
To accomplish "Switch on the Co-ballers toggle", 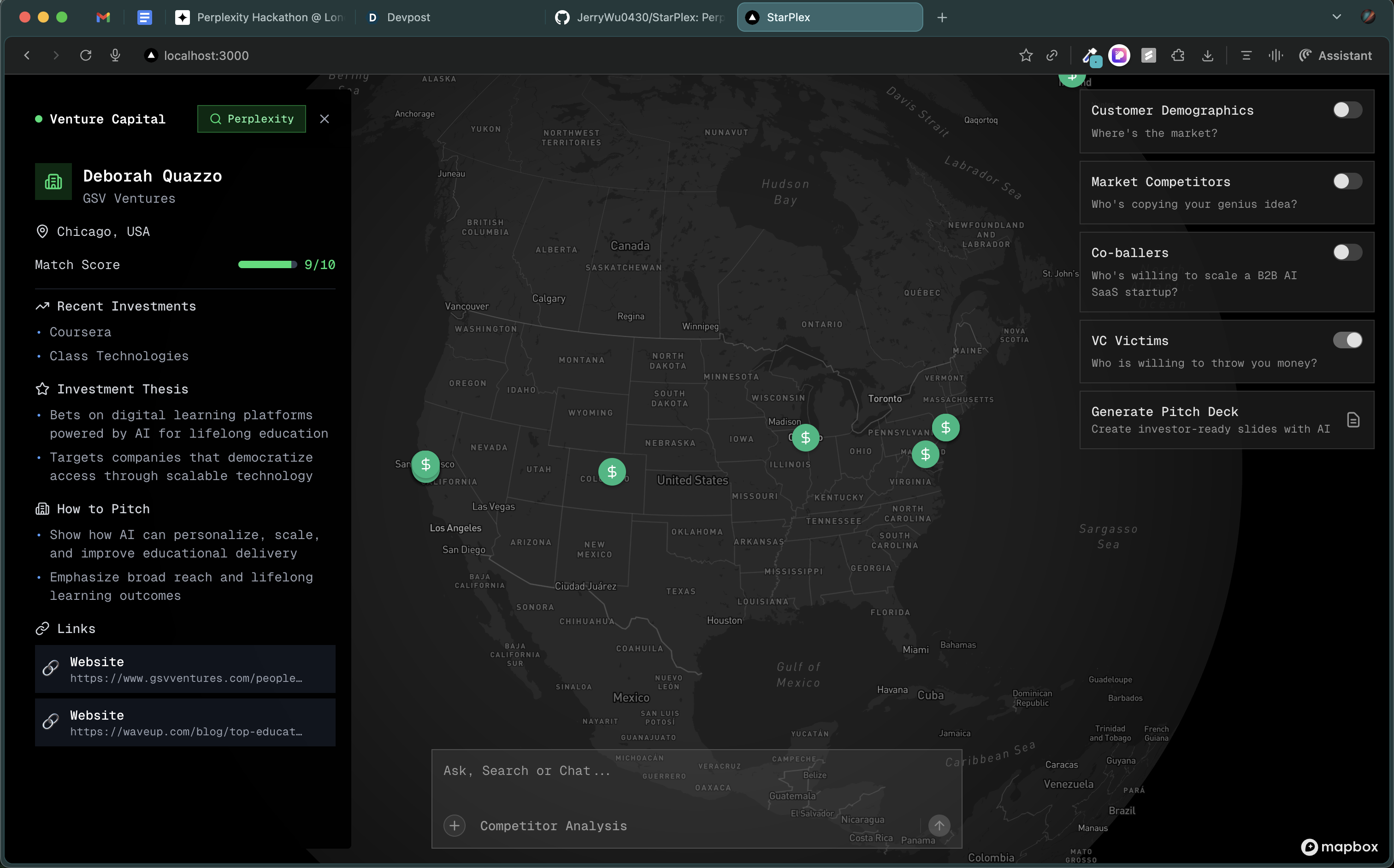I will pyautogui.click(x=1347, y=252).
